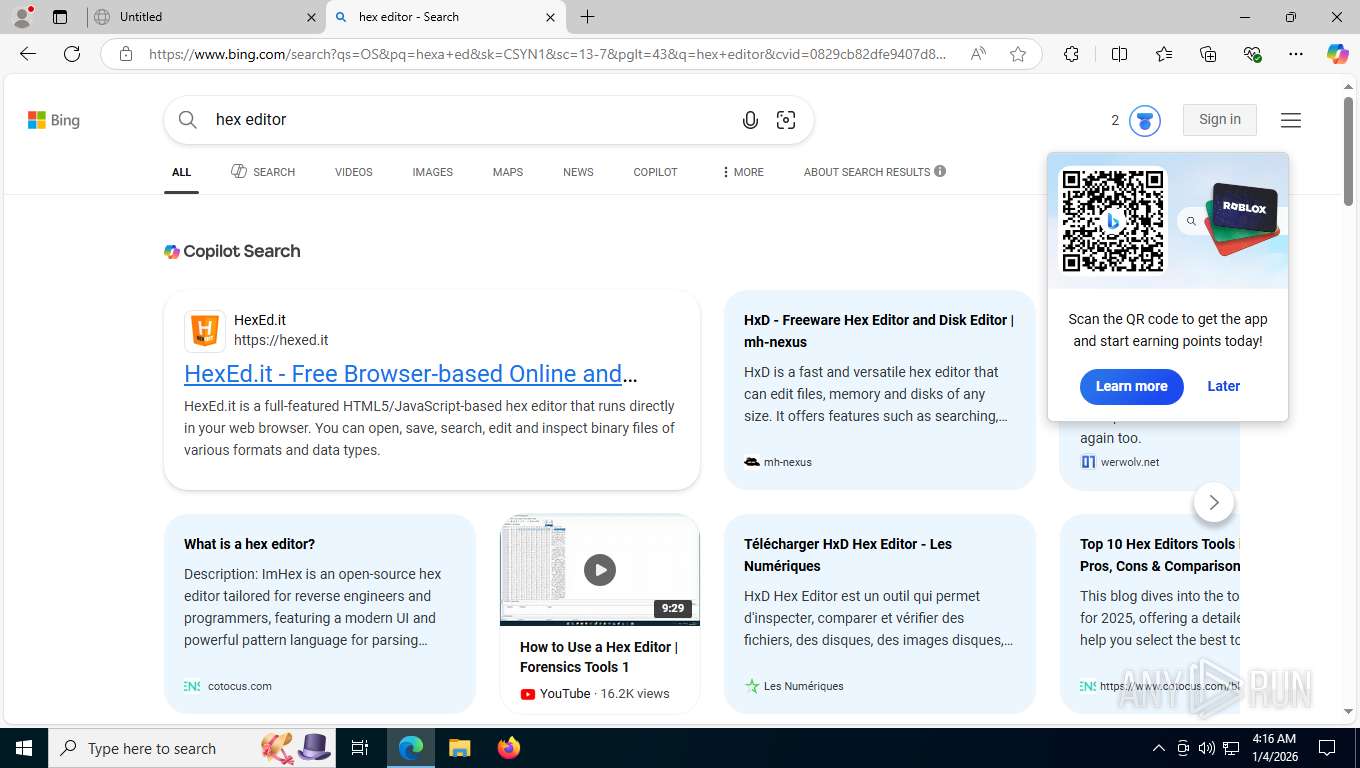Open the Télécharger HxD Hex Editor card
The height and width of the screenshot is (768, 1360).
880,614
